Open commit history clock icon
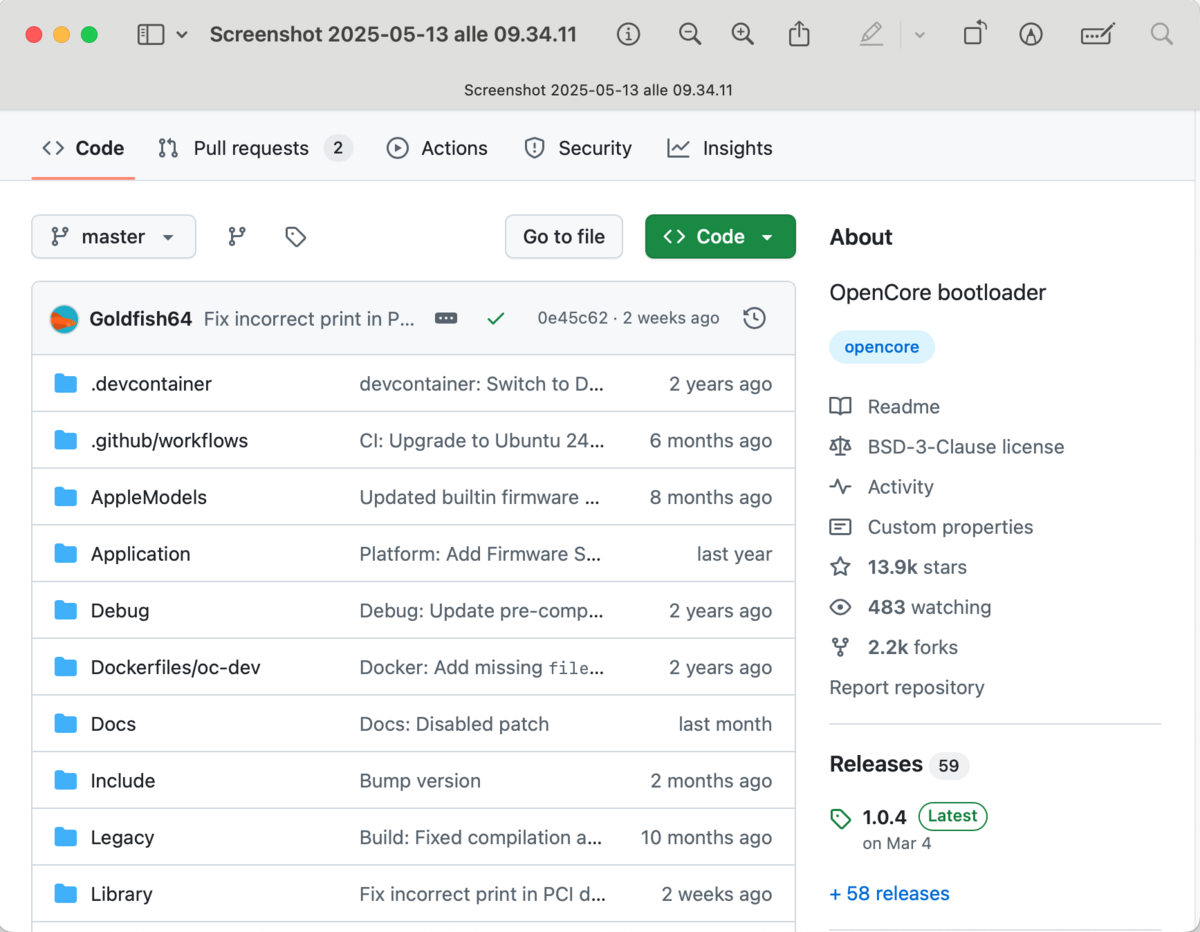This screenshot has height=932, width=1200. (x=755, y=319)
